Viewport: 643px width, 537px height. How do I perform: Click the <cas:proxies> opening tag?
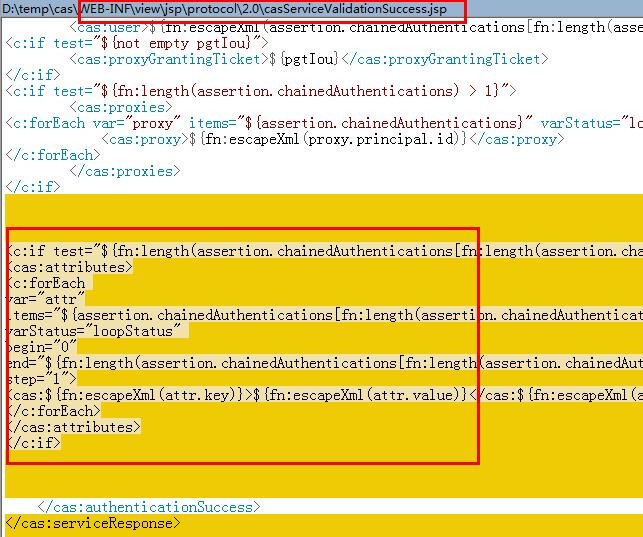coord(121,107)
